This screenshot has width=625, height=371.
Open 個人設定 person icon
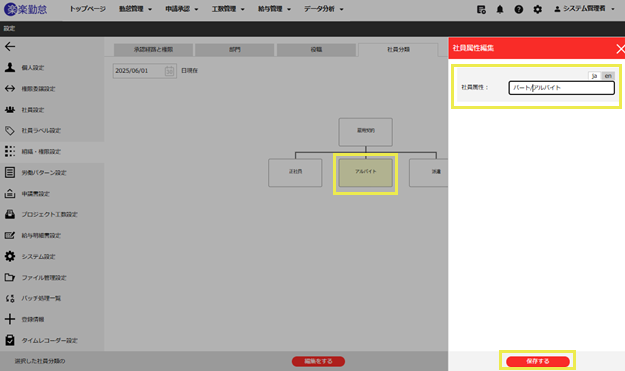10,67
